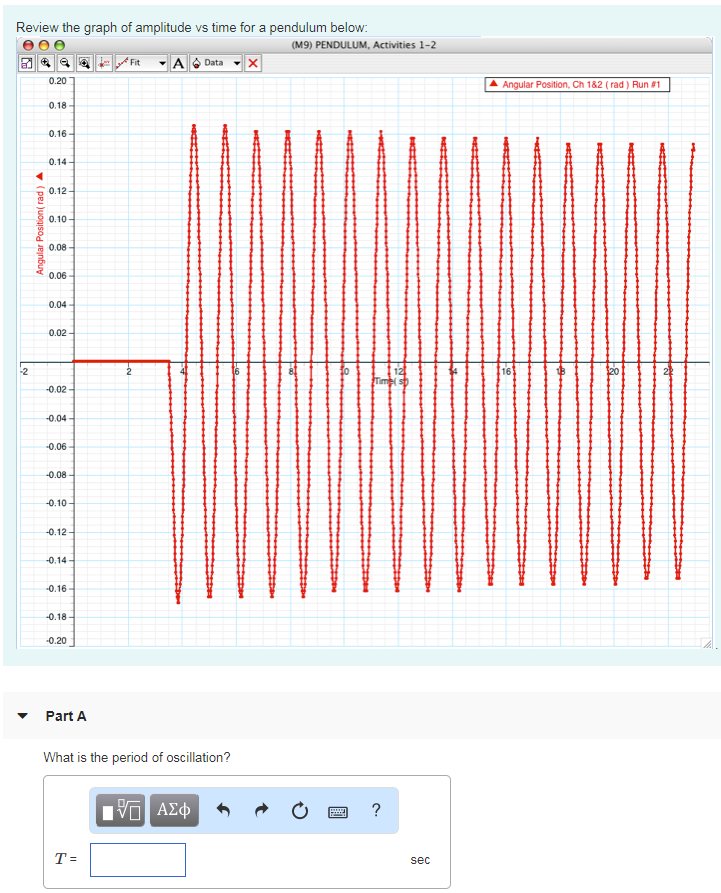Click the green zoom window button
The image size is (721, 893).
click(x=59, y=45)
